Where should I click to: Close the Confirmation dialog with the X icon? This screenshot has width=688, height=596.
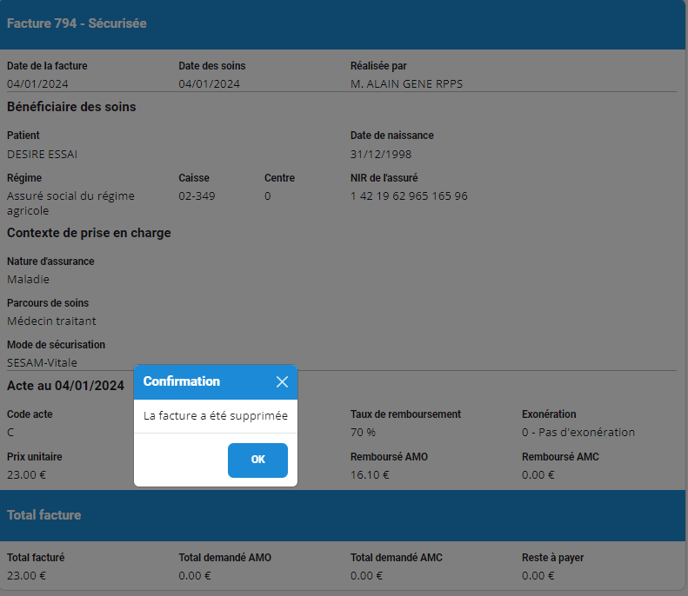pyautogui.click(x=282, y=382)
